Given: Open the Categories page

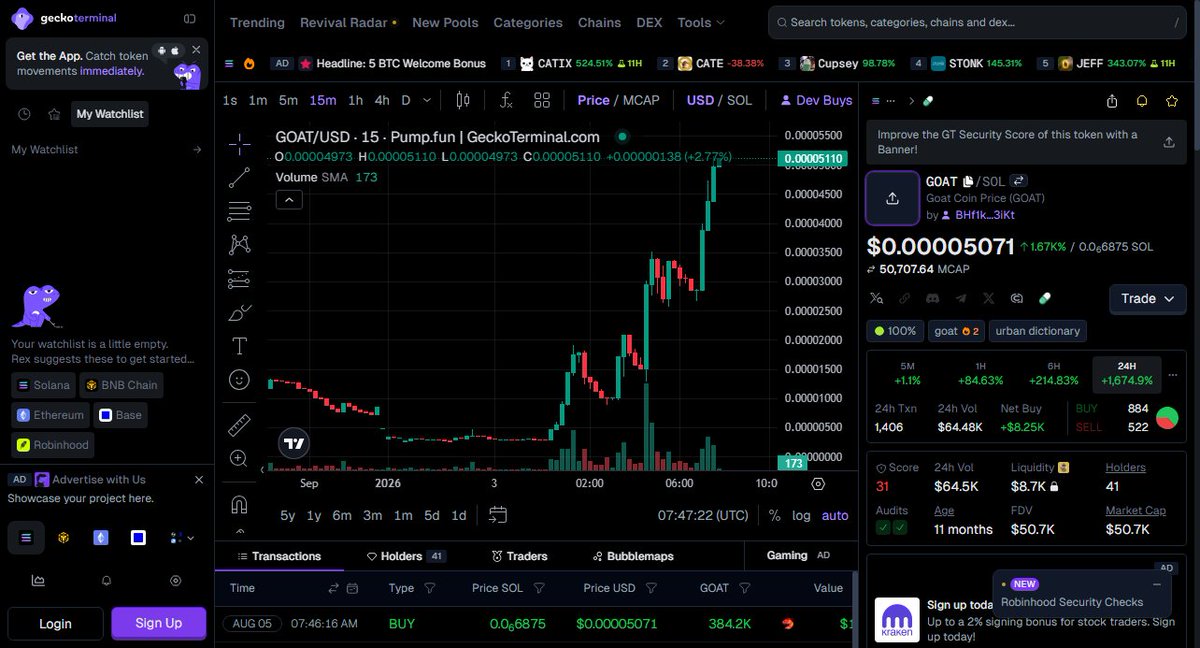Looking at the screenshot, I should [528, 22].
